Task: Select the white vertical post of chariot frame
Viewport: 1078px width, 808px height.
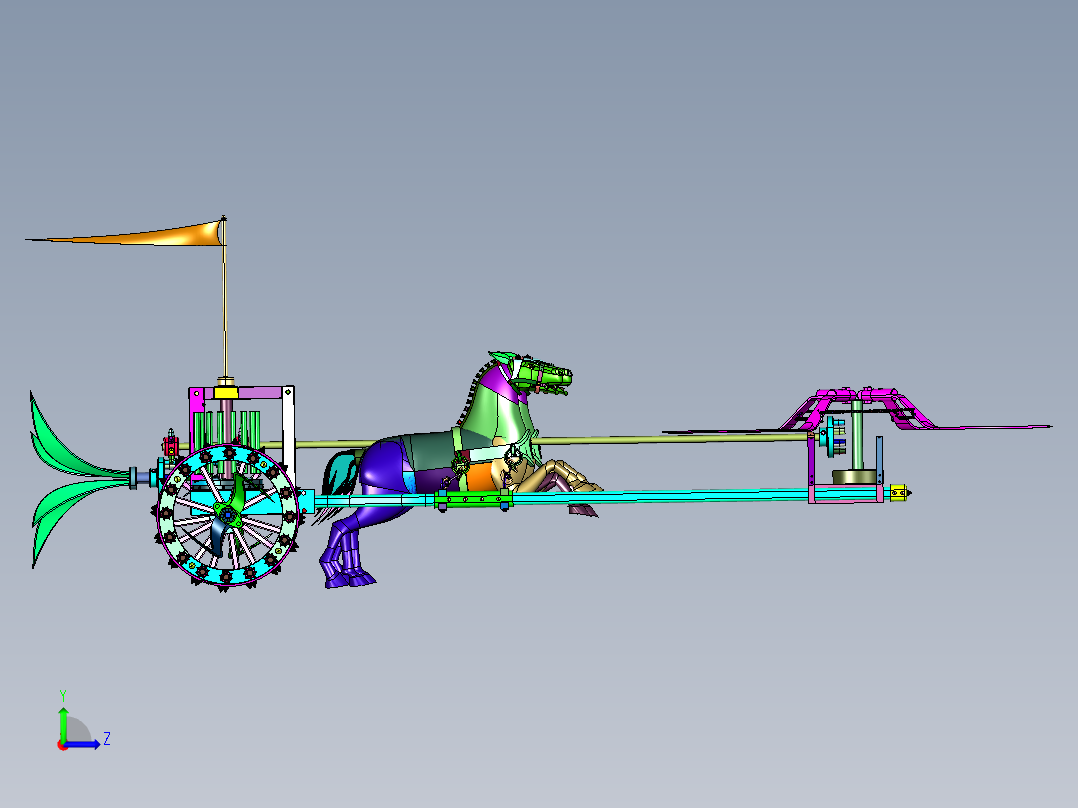Action: coord(289,435)
